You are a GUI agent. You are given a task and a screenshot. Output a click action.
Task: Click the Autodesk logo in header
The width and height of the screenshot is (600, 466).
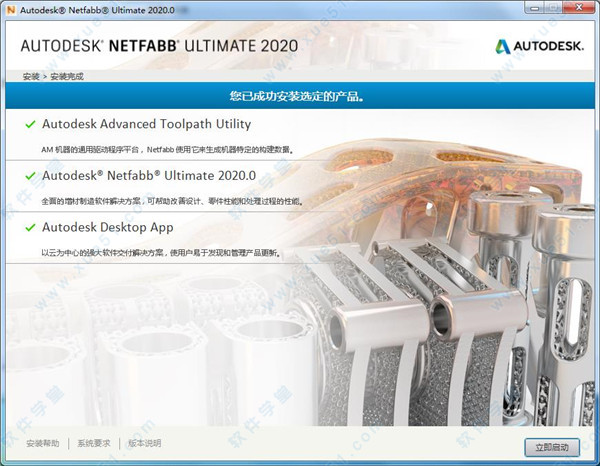[537, 46]
